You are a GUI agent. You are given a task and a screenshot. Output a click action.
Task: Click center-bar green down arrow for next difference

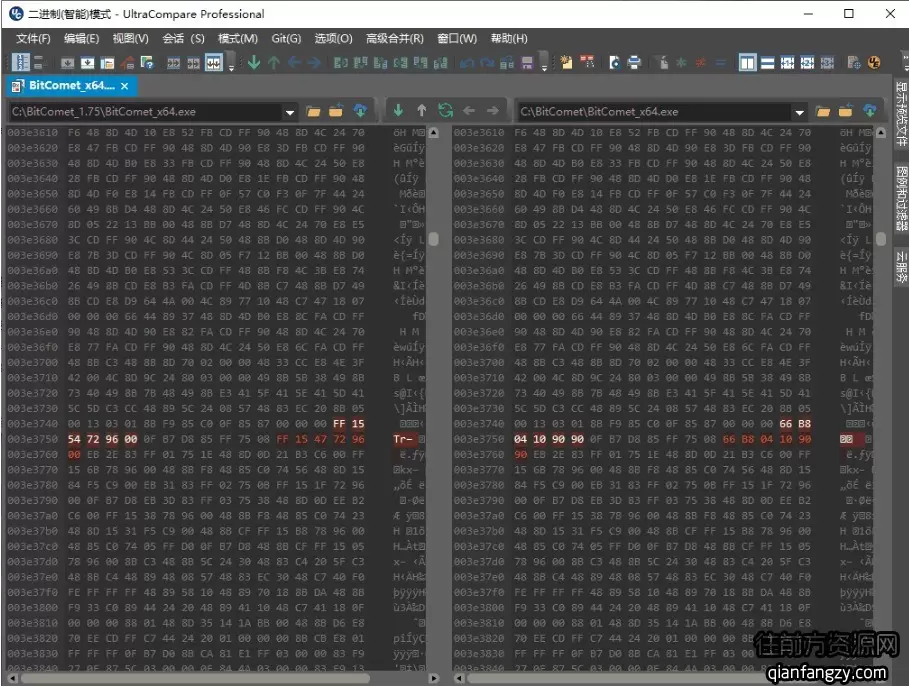pyautogui.click(x=398, y=110)
